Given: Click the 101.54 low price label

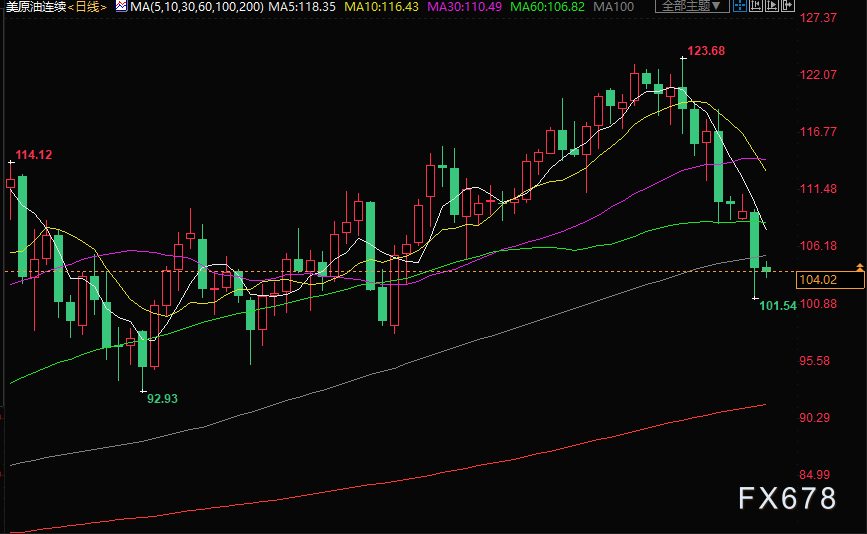Looking at the screenshot, I should click(x=778, y=306).
